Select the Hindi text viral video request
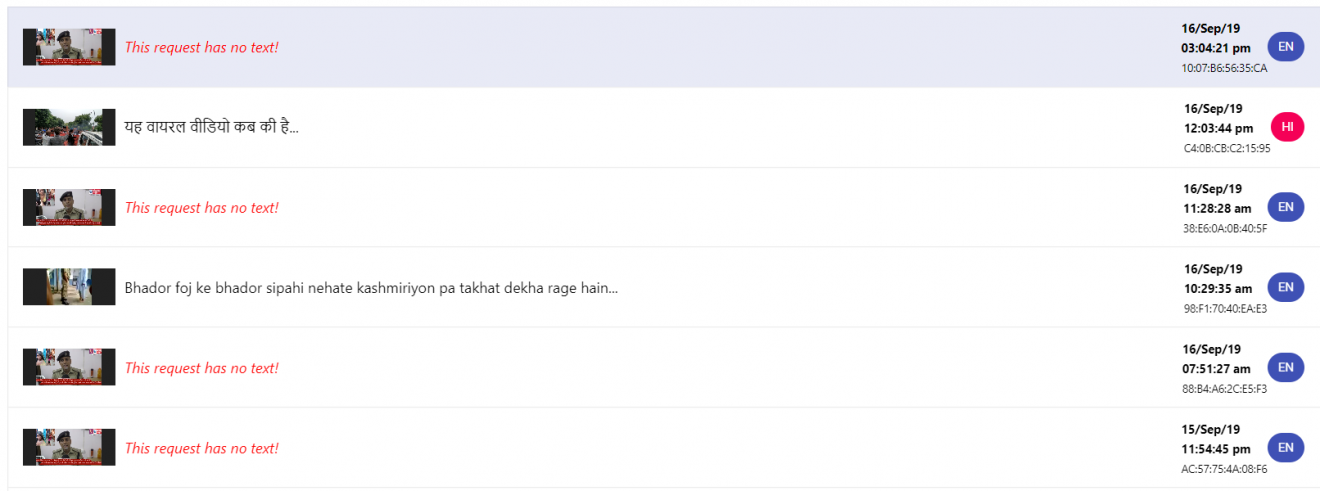Screen dimensions: 1320x491 point(212,127)
